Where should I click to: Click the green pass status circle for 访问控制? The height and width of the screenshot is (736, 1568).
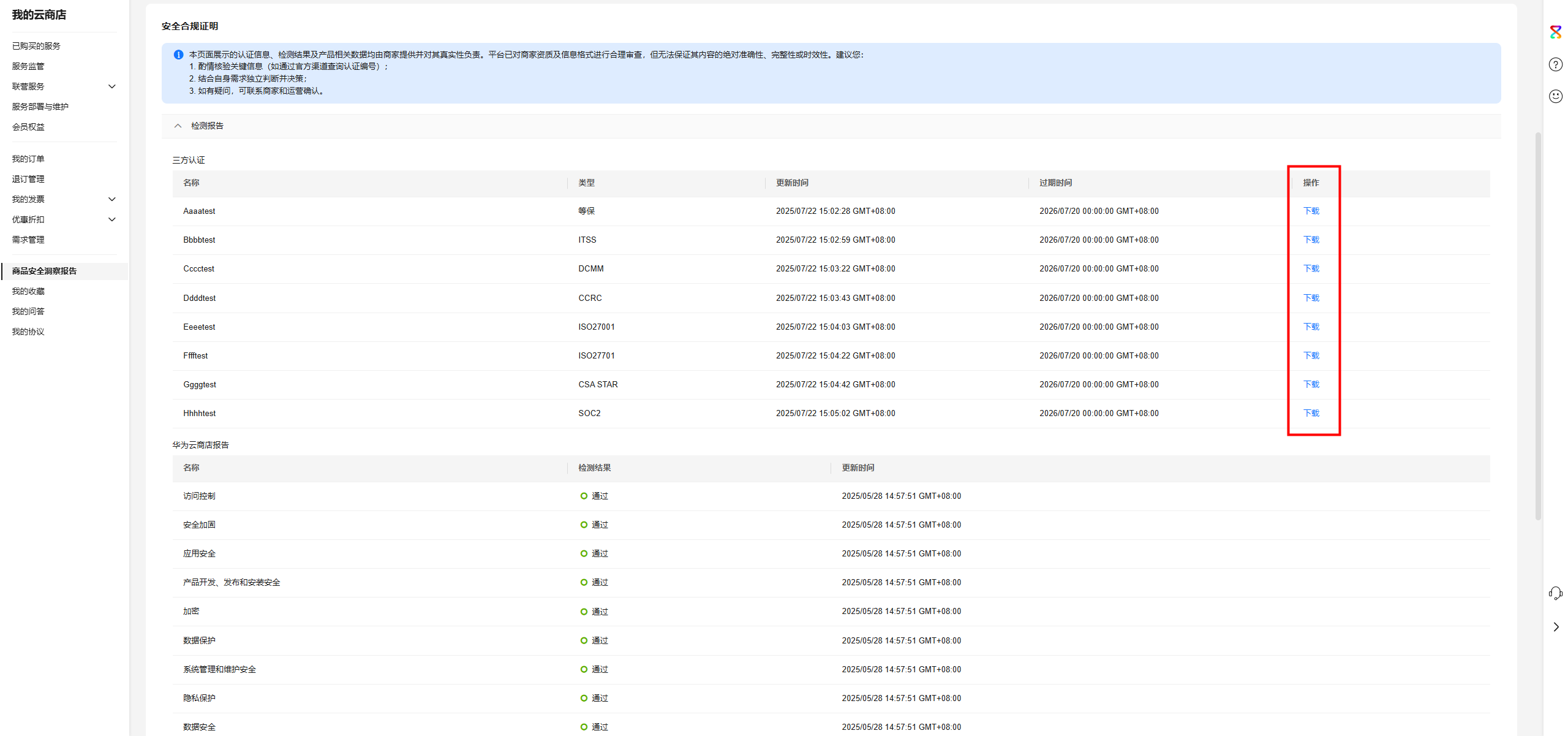click(584, 496)
